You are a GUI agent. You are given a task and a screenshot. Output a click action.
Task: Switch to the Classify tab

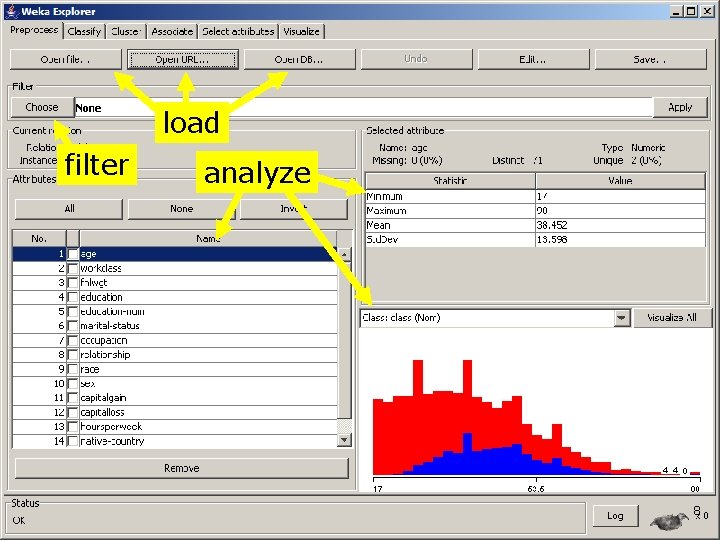coord(84,31)
